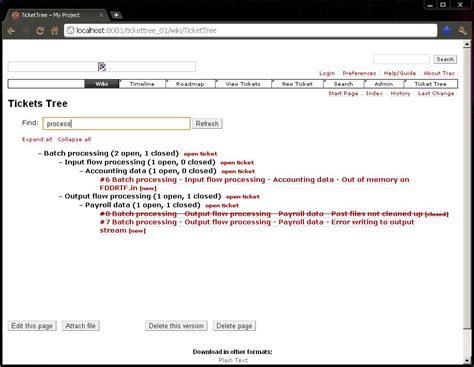Click the vertical scrollbar down arrow
This screenshot has height=367, width=474.
click(467, 361)
